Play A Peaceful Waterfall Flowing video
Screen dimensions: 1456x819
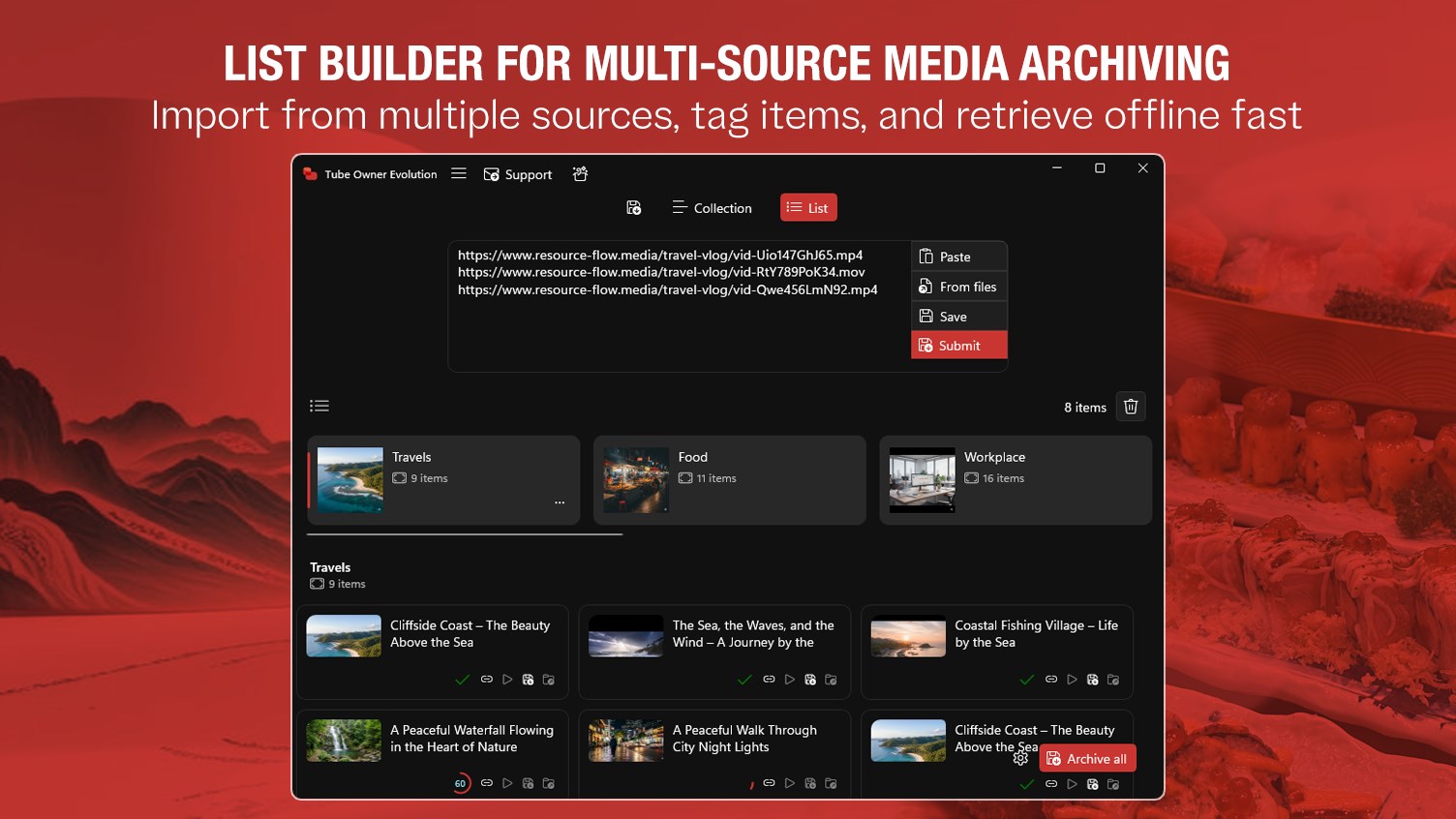tap(507, 783)
